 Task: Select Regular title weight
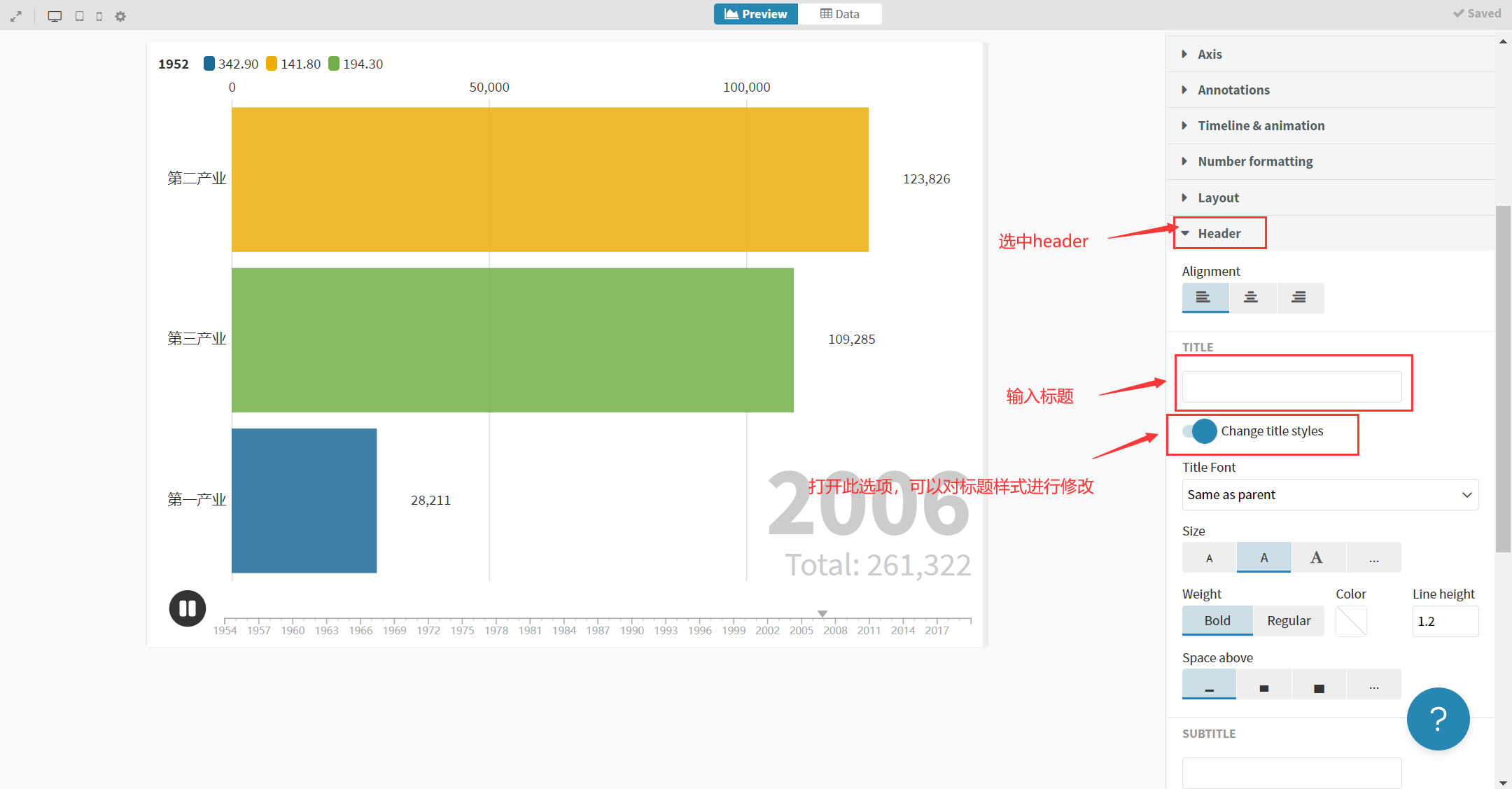pyautogui.click(x=1288, y=621)
